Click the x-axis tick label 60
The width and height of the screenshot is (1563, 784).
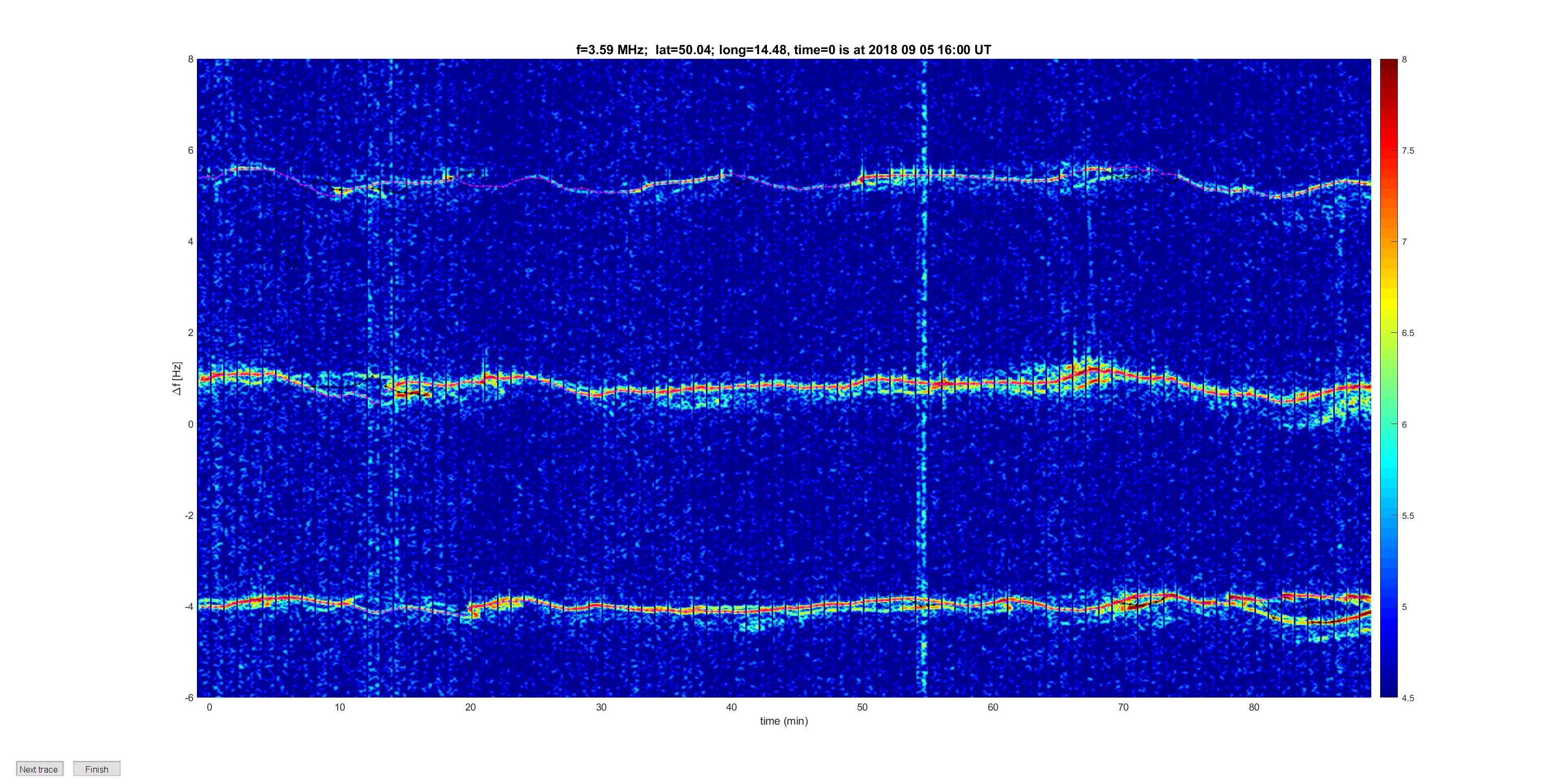pyautogui.click(x=993, y=707)
